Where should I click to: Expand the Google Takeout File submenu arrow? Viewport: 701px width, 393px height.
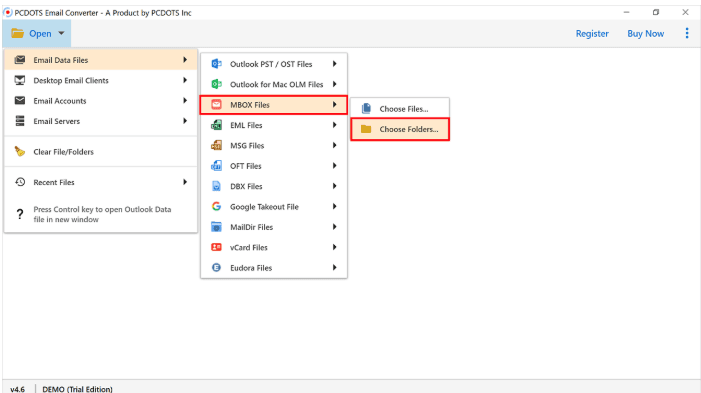334,207
